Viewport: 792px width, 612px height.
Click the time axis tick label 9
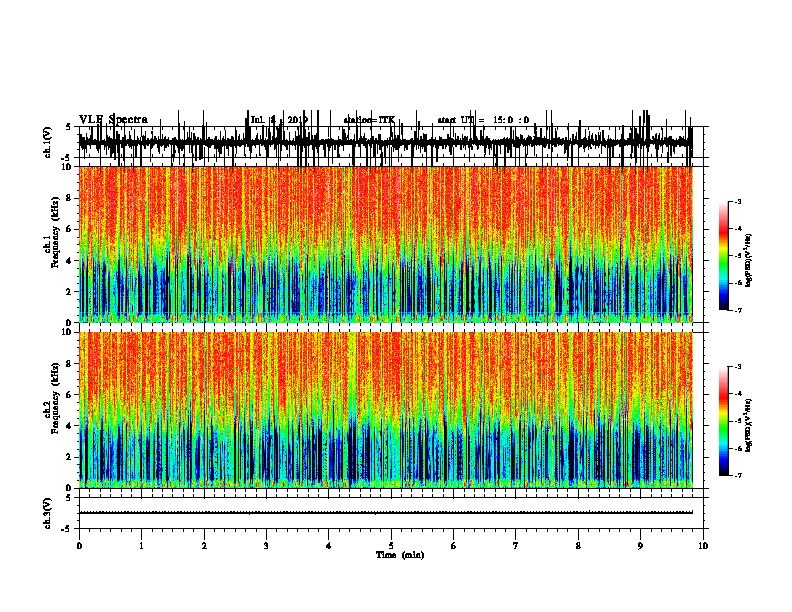coord(640,546)
